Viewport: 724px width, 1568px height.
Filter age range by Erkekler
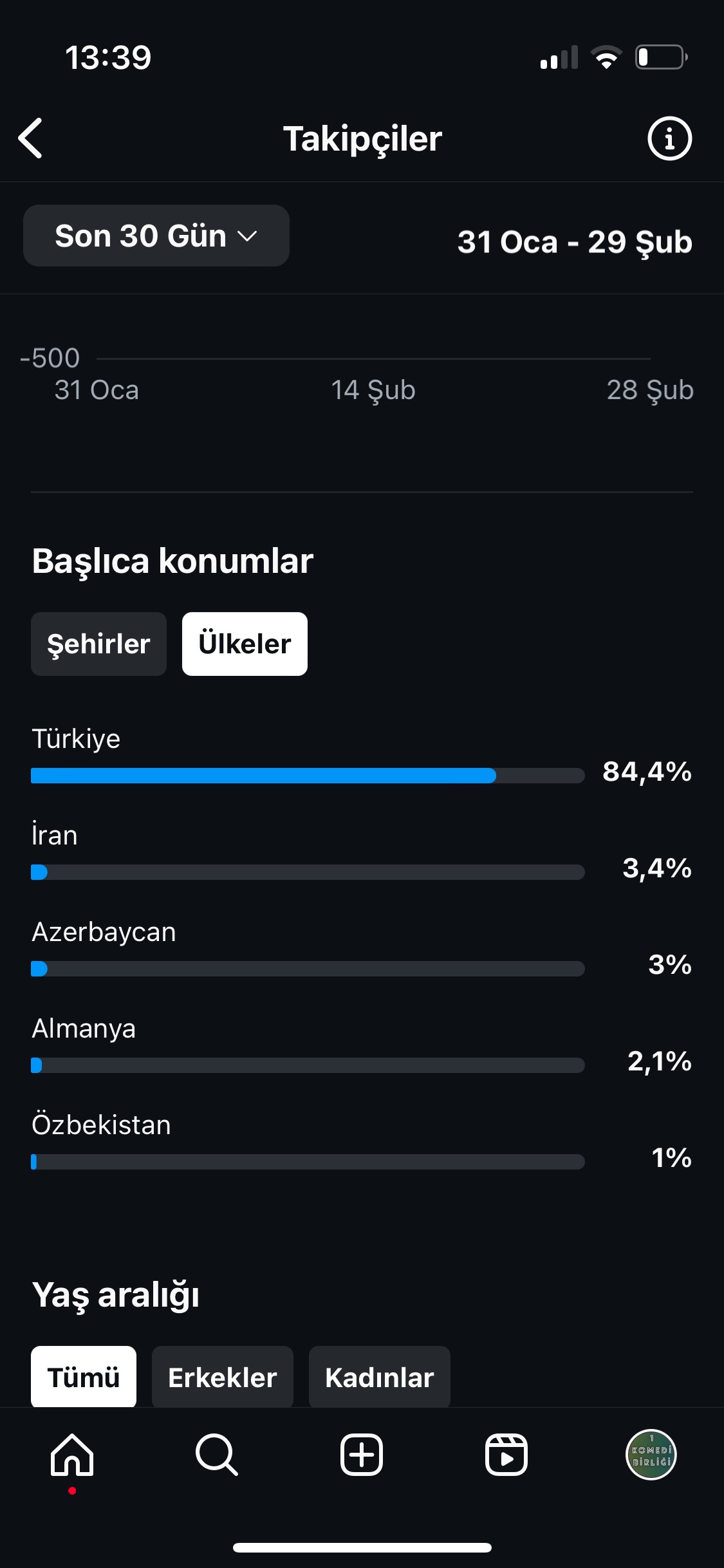[x=223, y=1377]
